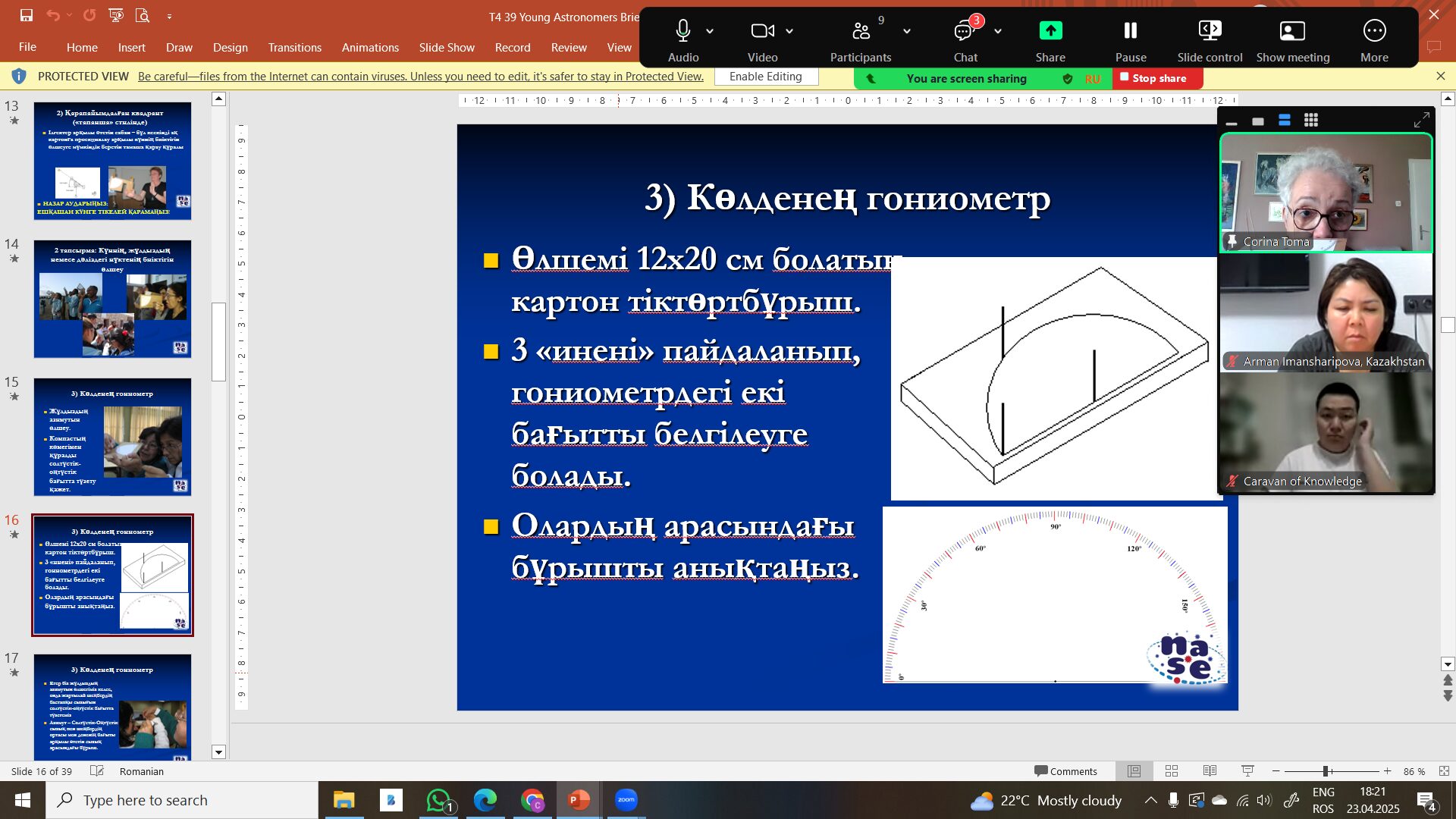This screenshot has width=1456, height=819.
Task: Mute microphone in Zoom toolbar
Action: click(x=682, y=31)
